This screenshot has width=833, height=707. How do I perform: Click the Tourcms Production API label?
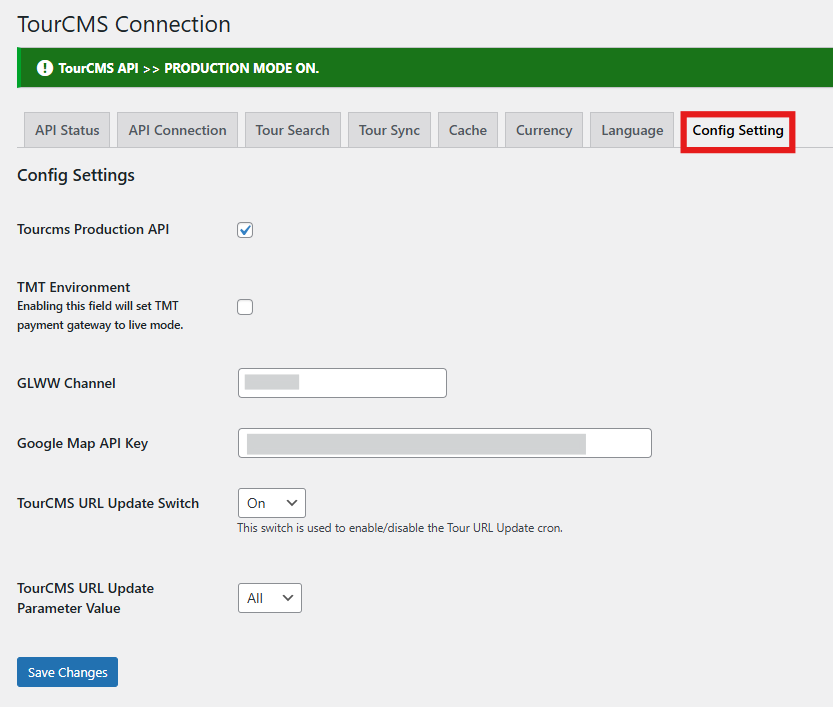tap(93, 229)
